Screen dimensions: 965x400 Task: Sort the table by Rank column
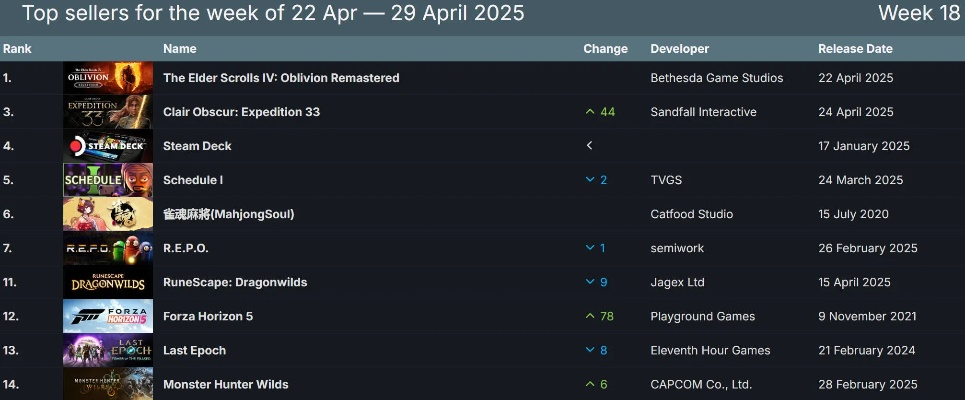click(x=15, y=49)
